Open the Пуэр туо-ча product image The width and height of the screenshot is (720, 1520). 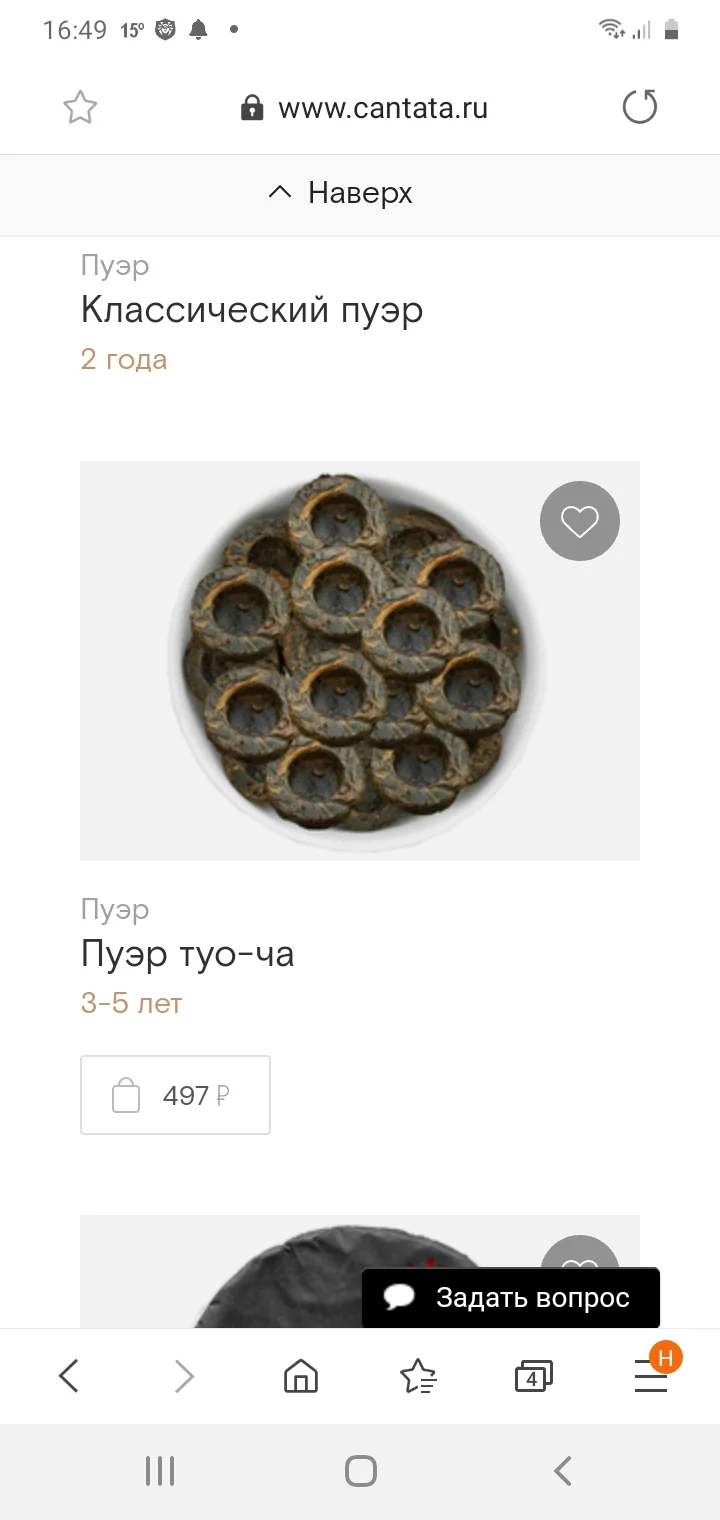click(359, 660)
